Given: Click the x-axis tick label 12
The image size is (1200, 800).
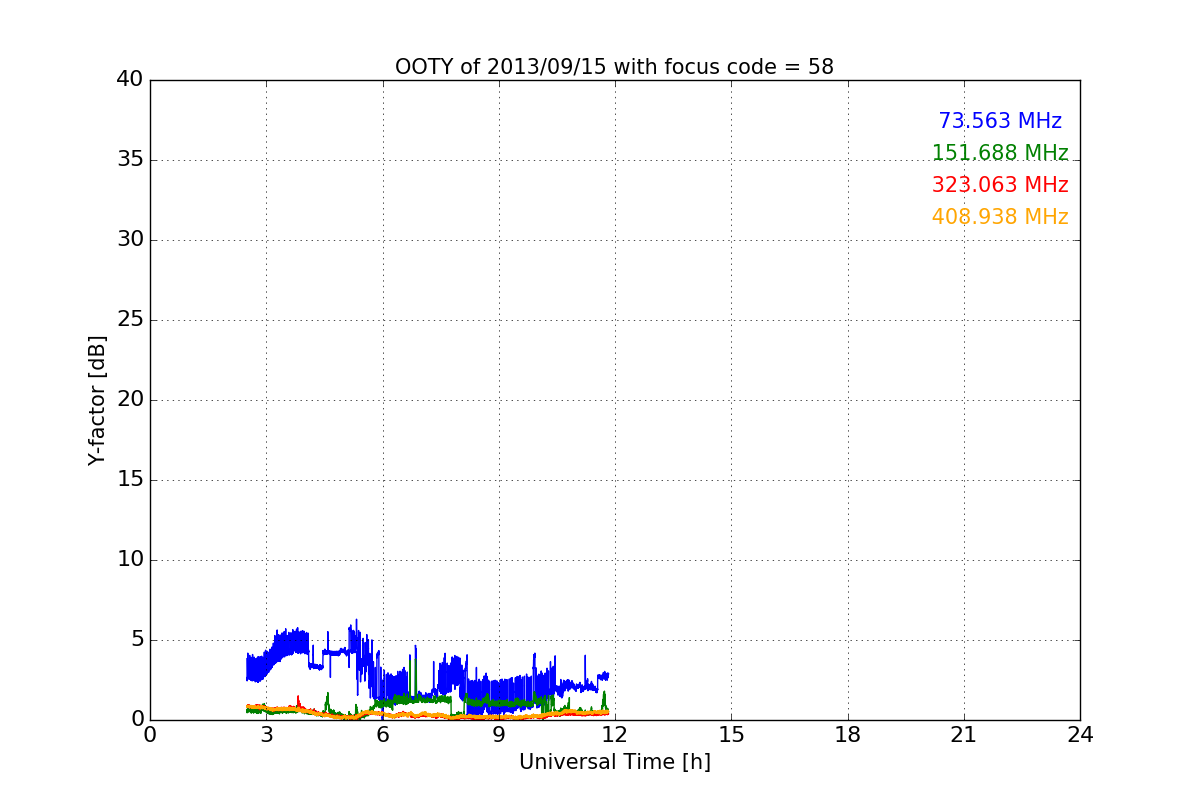Looking at the screenshot, I should 615,735.
